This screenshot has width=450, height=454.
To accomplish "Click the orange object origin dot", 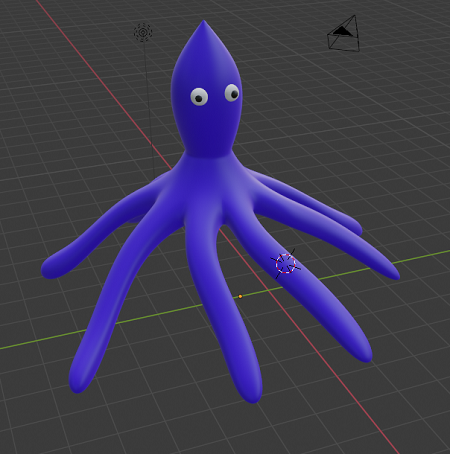I will click(240, 296).
